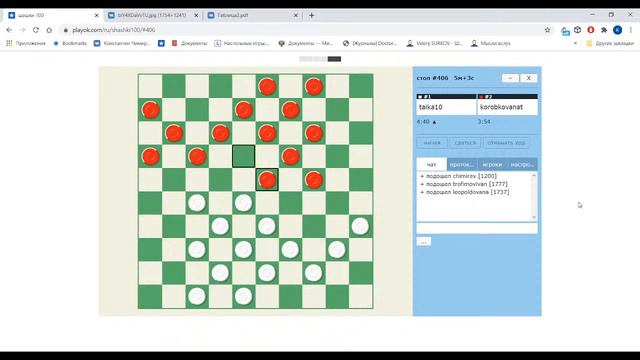The width and height of the screenshot is (640, 360).
Task: Click the сдаться resign button
Action: click(x=465, y=143)
